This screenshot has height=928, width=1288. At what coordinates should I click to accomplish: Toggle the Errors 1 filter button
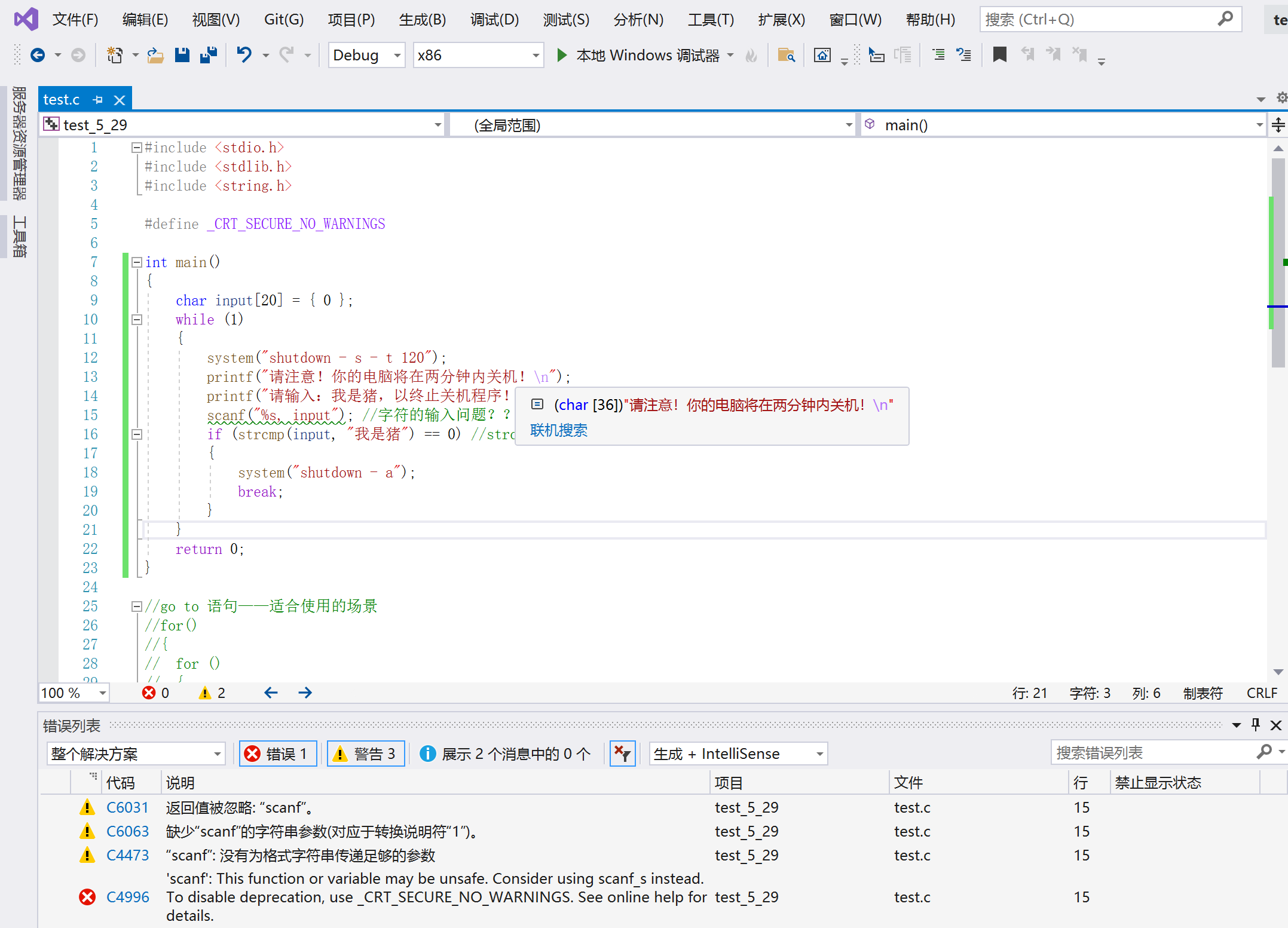[x=277, y=754]
